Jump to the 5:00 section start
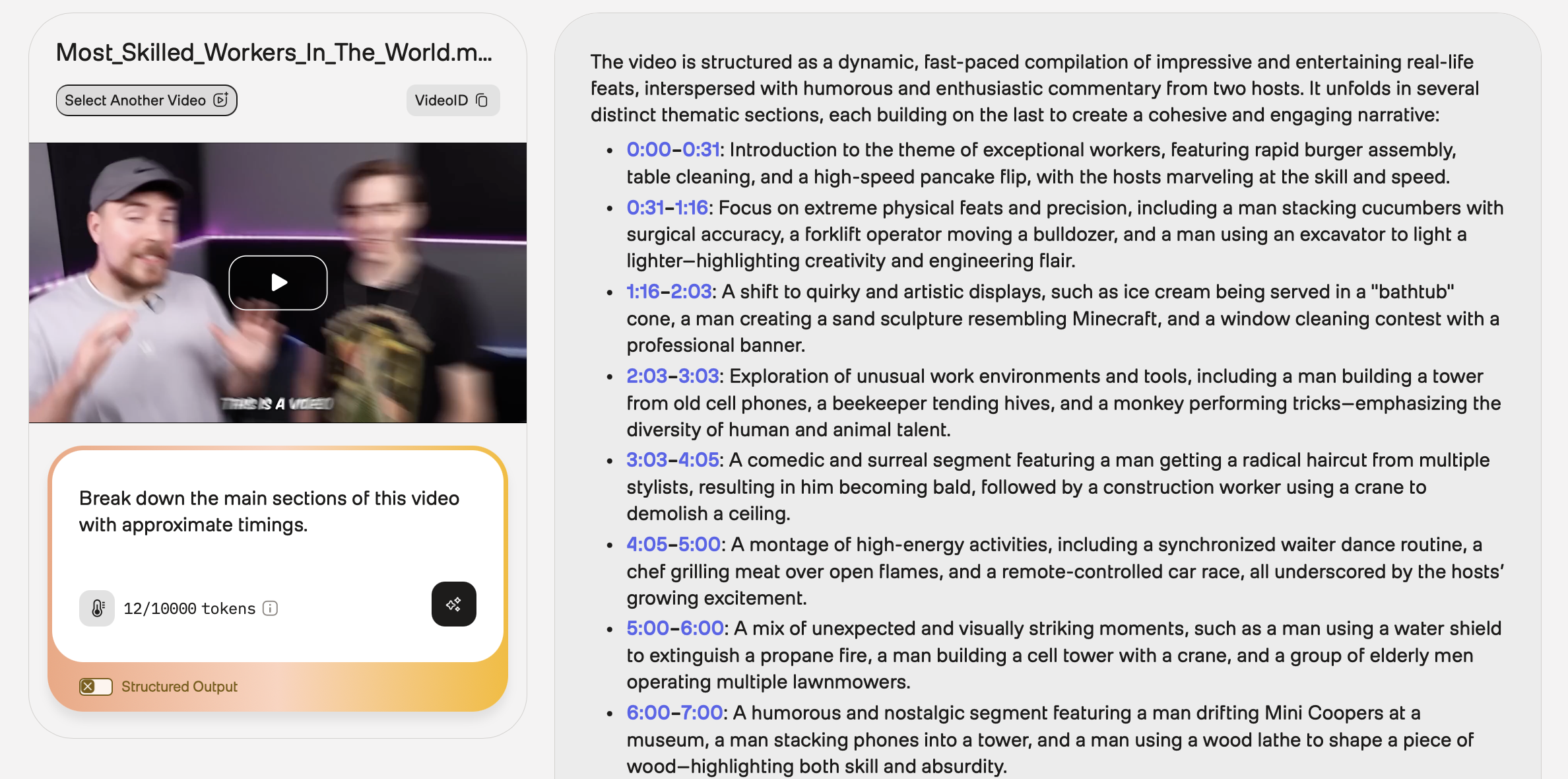 647,628
